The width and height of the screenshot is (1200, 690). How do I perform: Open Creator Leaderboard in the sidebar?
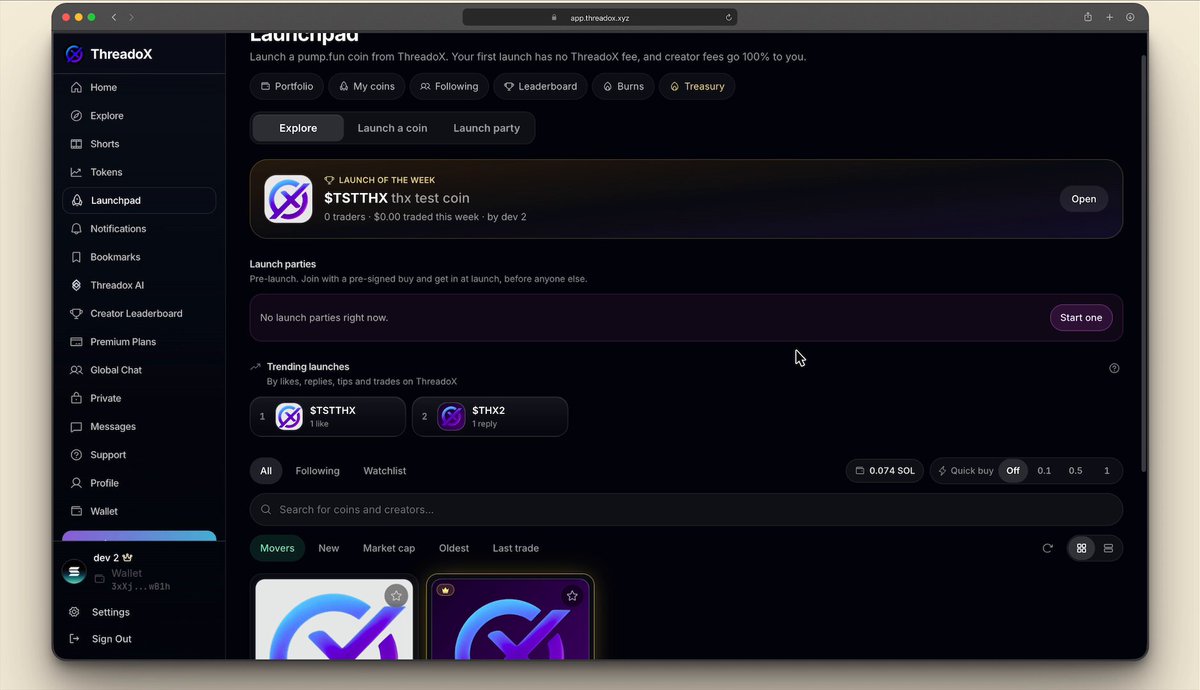(x=139, y=313)
